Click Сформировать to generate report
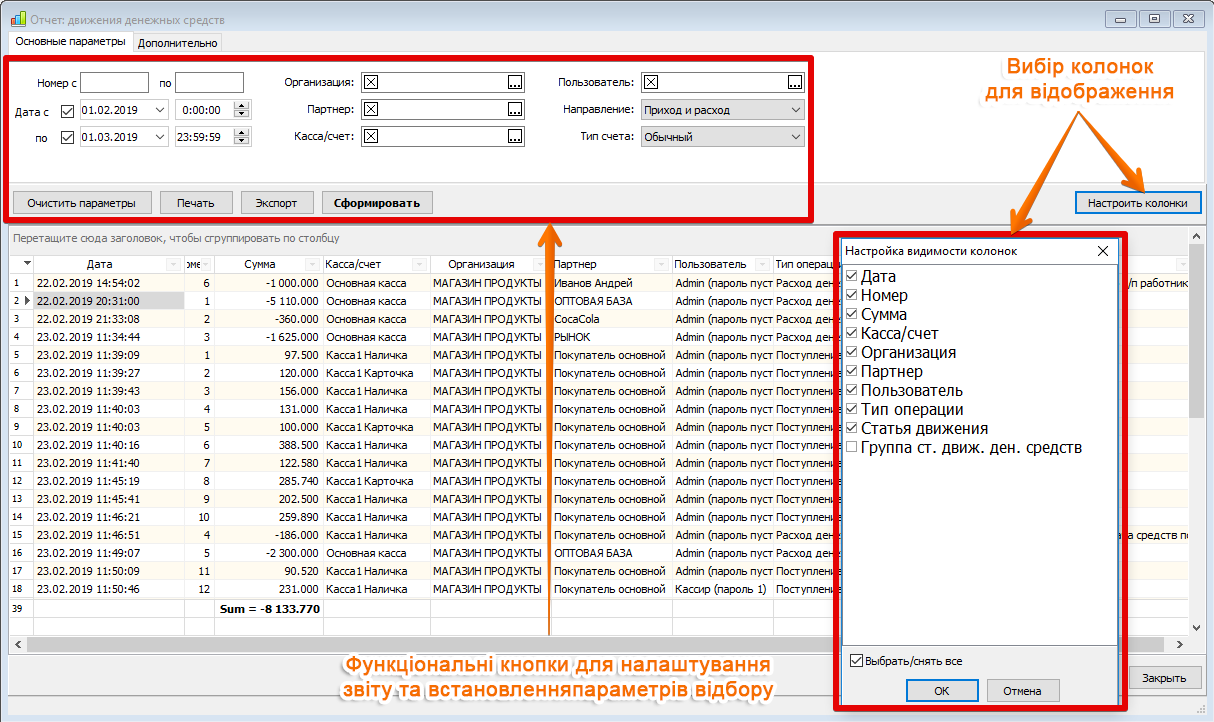This screenshot has height=722, width=1214. click(x=377, y=202)
